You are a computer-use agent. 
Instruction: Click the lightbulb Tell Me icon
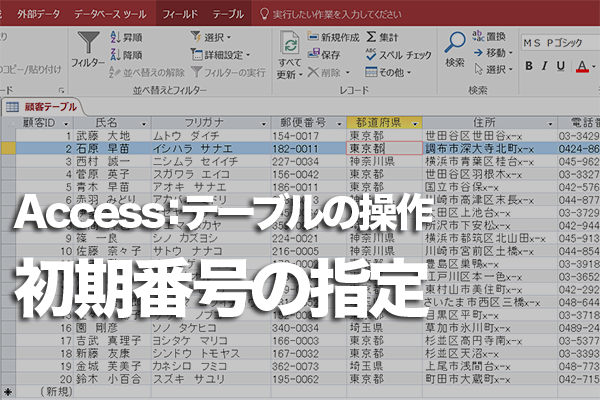[264, 14]
